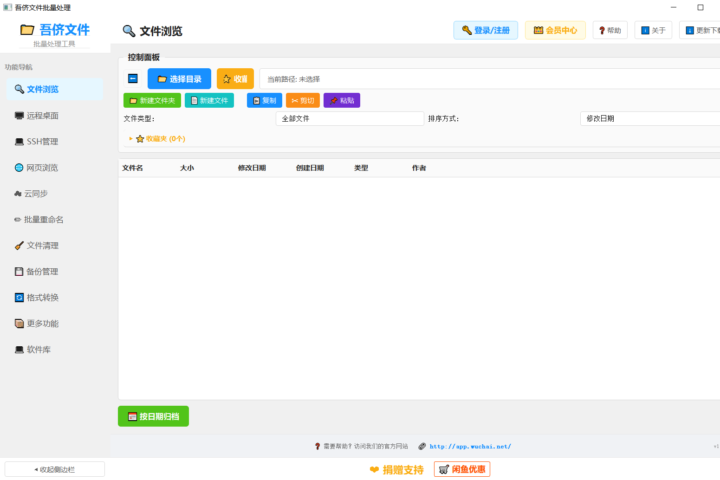Click the question mark icon on 帮助
This screenshot has width=720, height=480.
click(602, 31)
